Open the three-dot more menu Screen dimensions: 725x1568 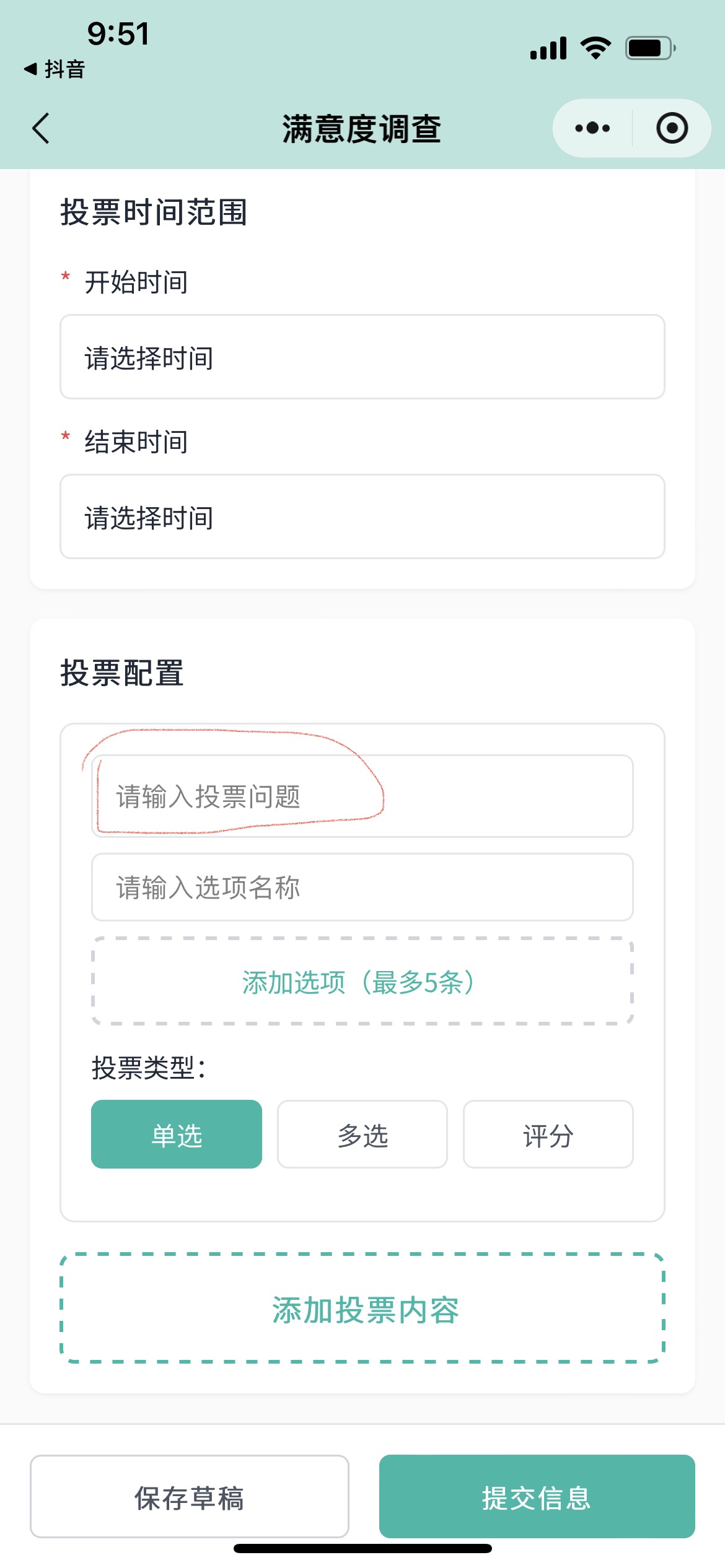pos(592,128)
